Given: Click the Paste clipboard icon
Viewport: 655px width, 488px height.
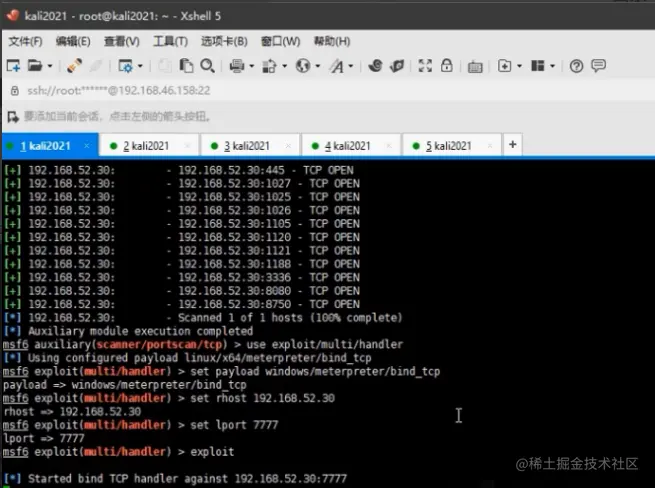Looking at the screenshot, I should tap(186, 66).
